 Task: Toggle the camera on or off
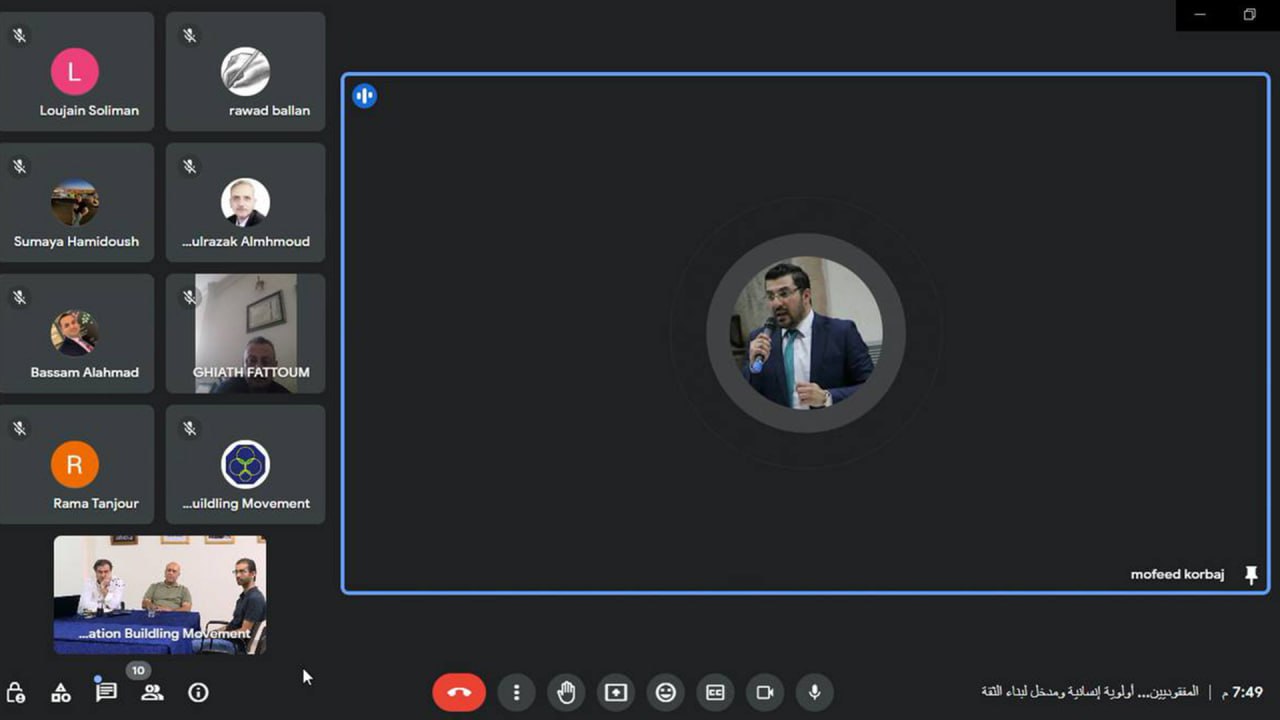[765, 692]
